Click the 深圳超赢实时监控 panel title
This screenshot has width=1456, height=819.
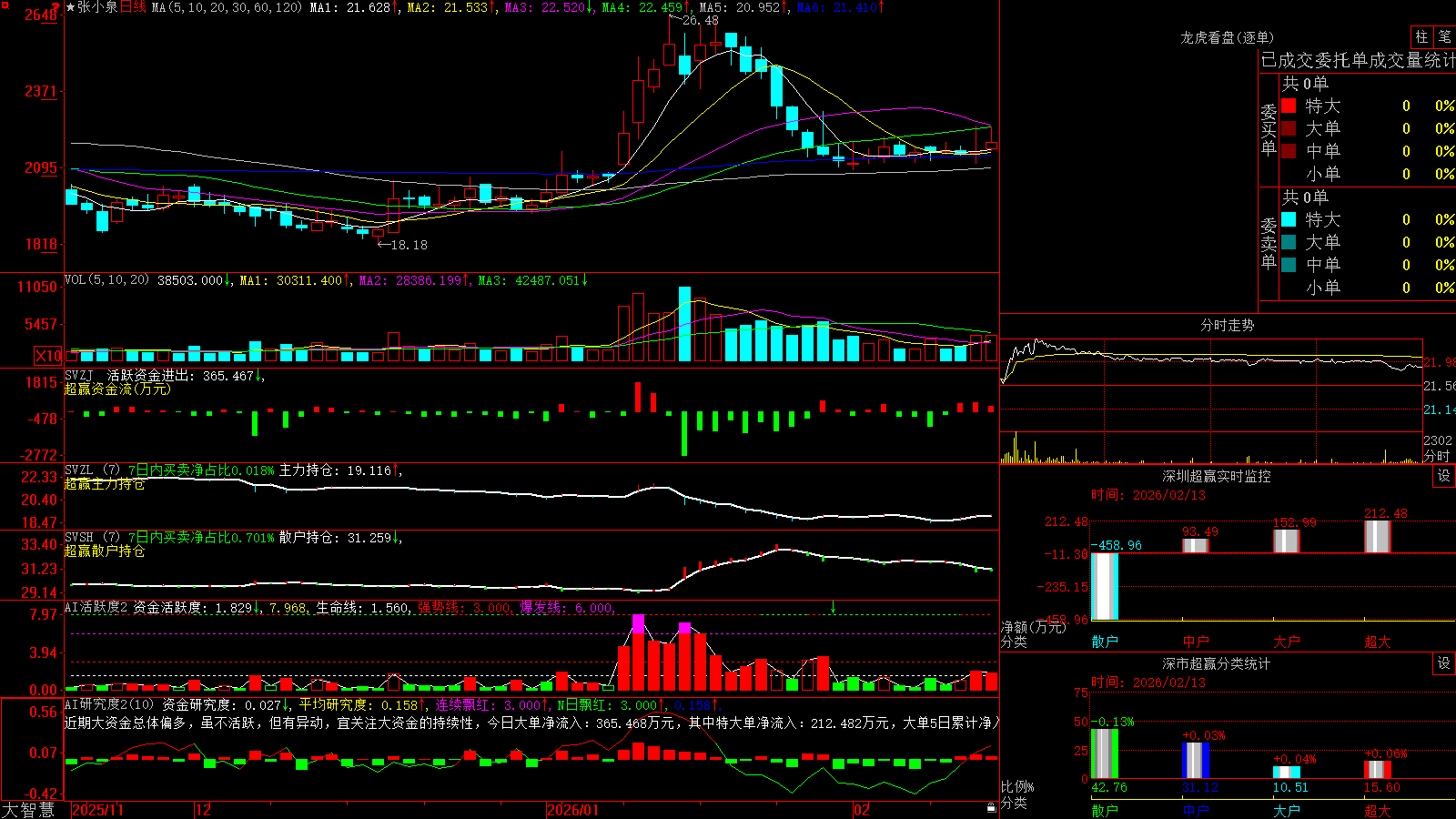(1216, 476)
